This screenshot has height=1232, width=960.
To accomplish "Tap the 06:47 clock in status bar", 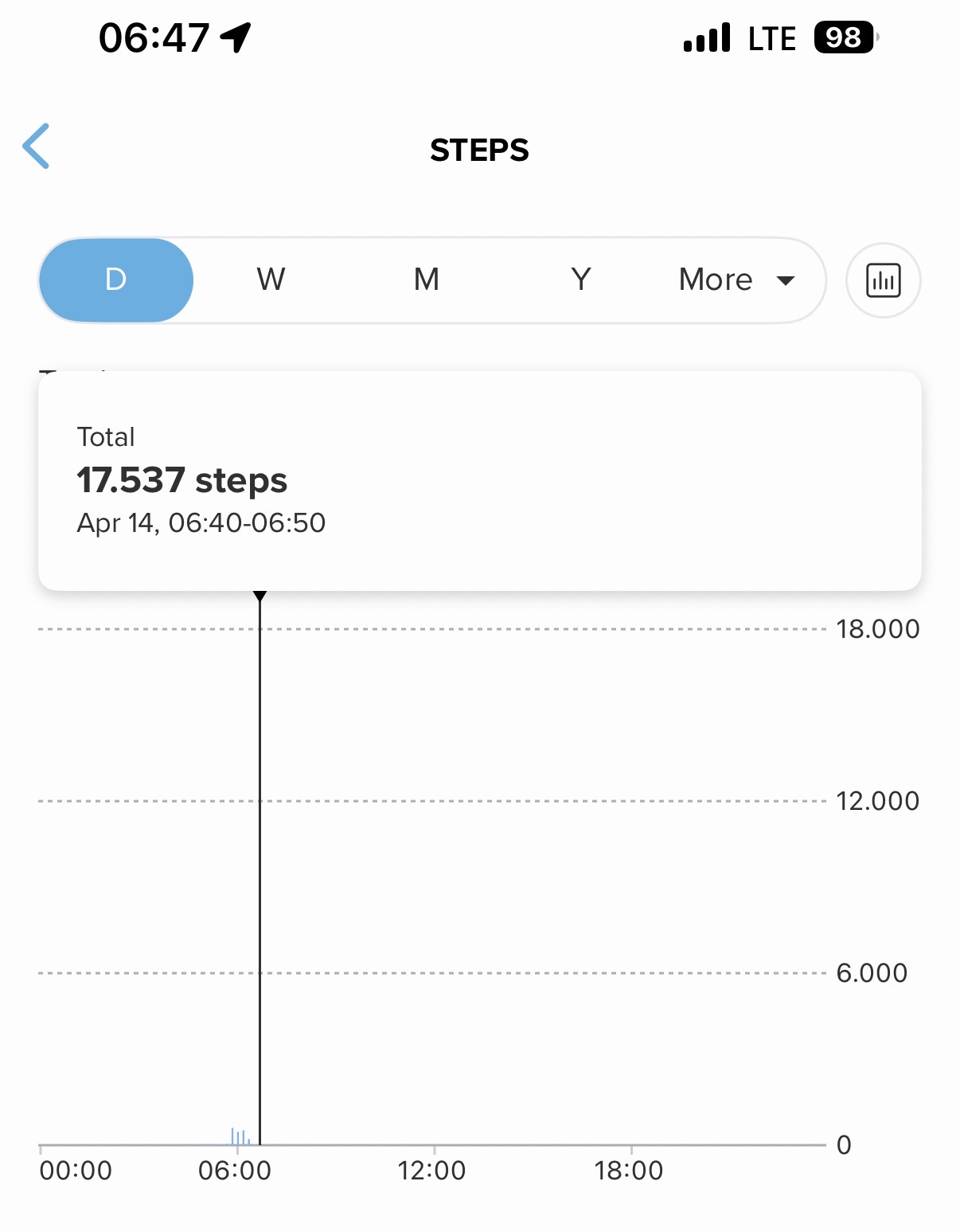I will click(154, 37).
